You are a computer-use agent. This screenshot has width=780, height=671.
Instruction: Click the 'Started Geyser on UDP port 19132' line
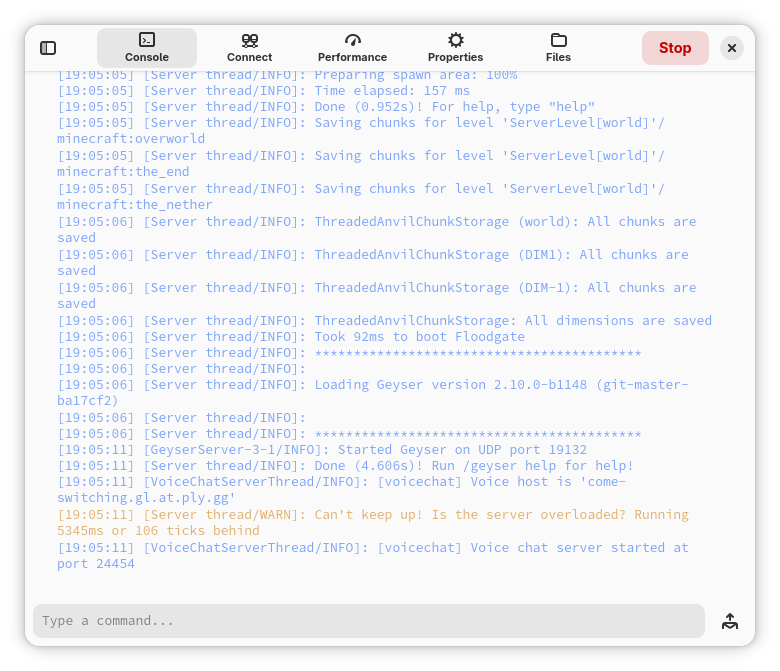(x=322, y=450)
